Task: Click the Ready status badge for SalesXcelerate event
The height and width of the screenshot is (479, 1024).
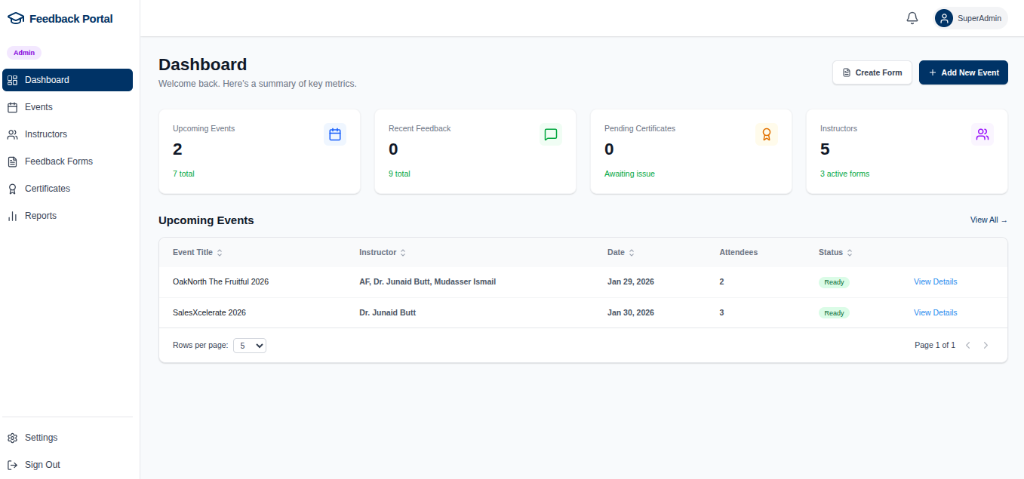Action: pyautogui.click(x=834, y=313)
